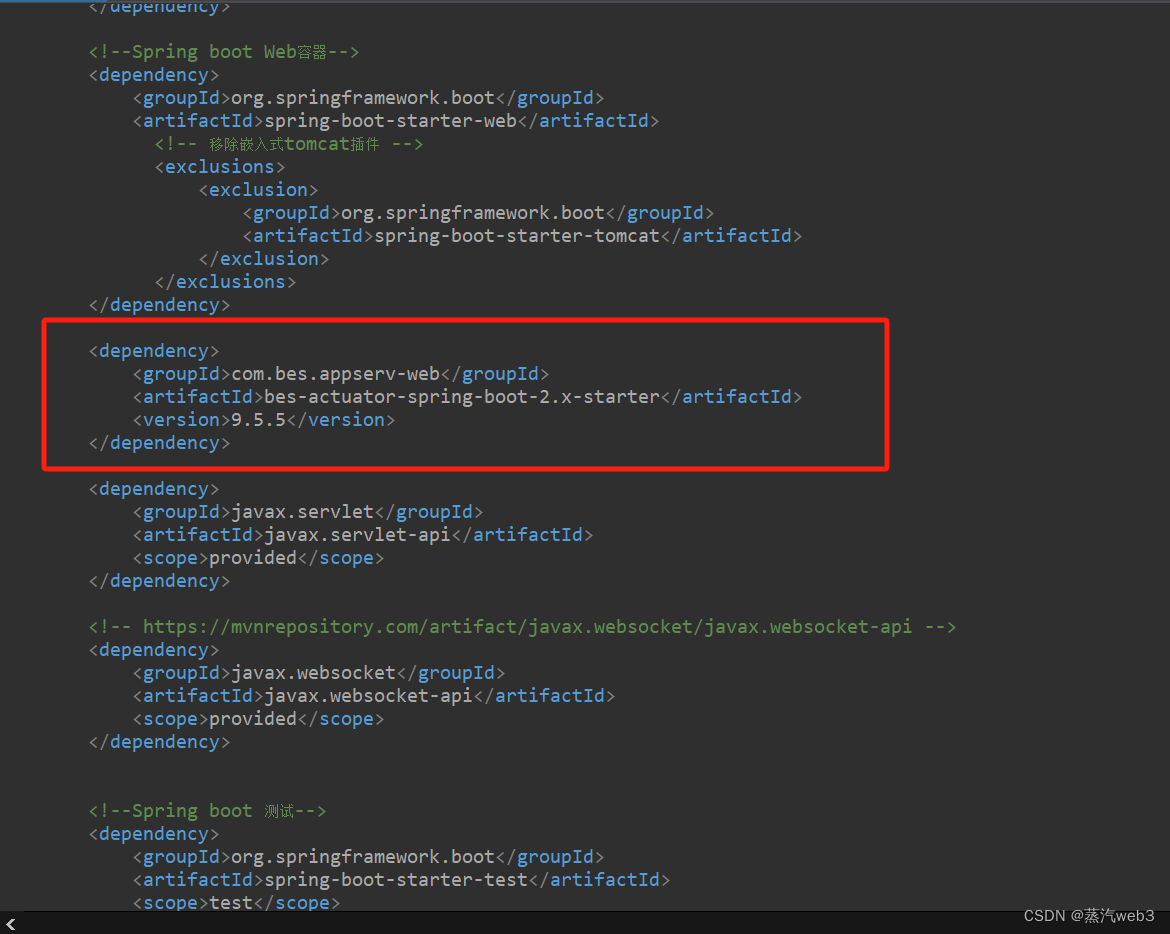The height and width of the screenshot is (934, 1170).
Task: Click the provided scope under javax.servlet dependency
Action: (252, 557)
